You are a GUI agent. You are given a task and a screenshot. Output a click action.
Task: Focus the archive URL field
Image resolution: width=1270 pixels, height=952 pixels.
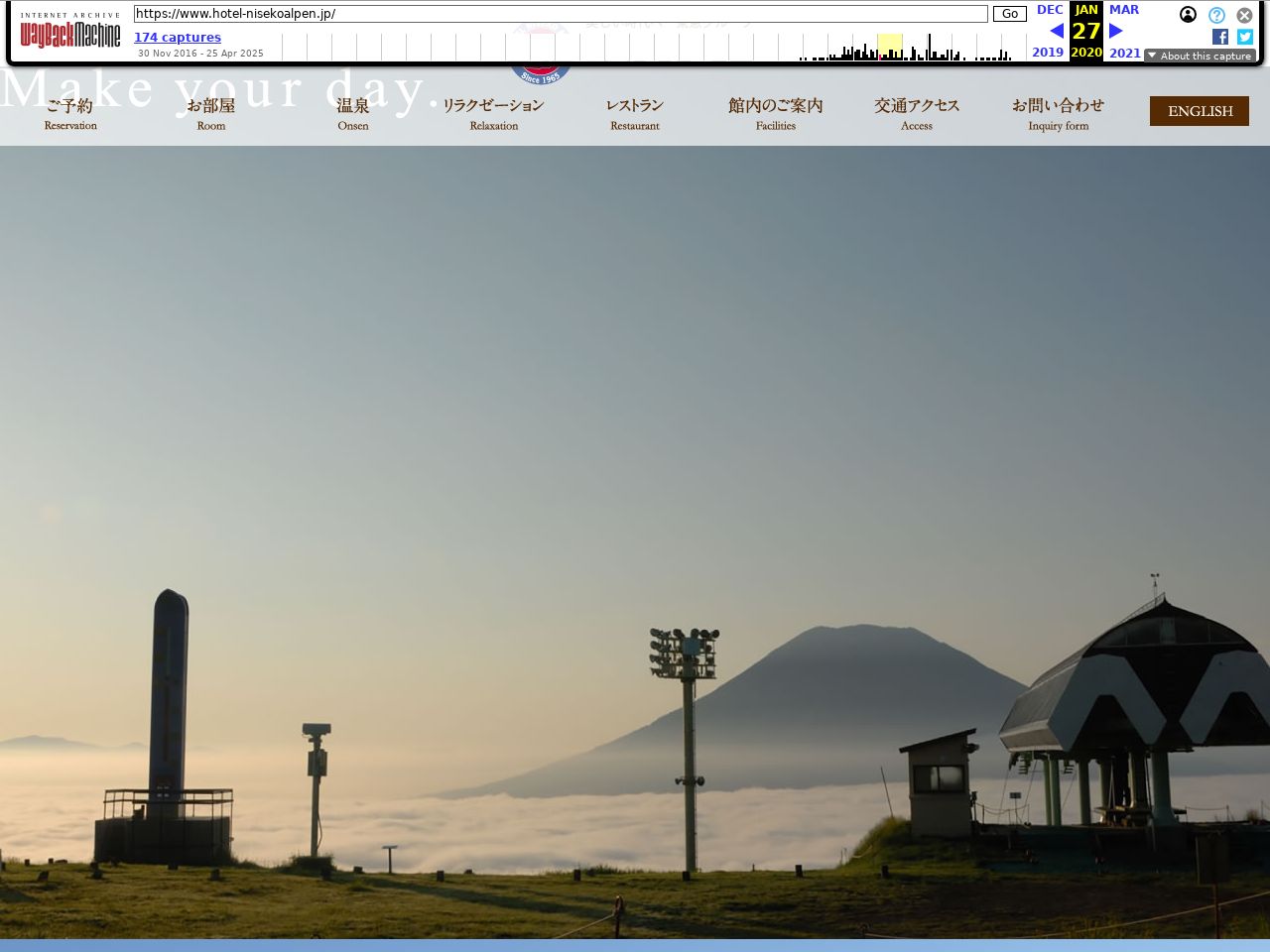561,14
